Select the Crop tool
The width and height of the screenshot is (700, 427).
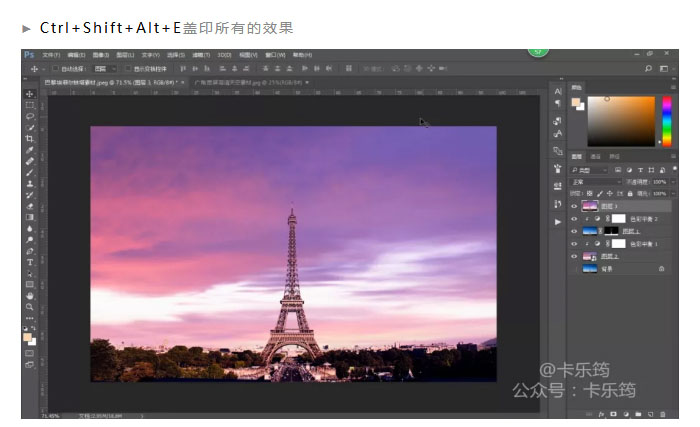pyautogui.click(x=30, y=138)
